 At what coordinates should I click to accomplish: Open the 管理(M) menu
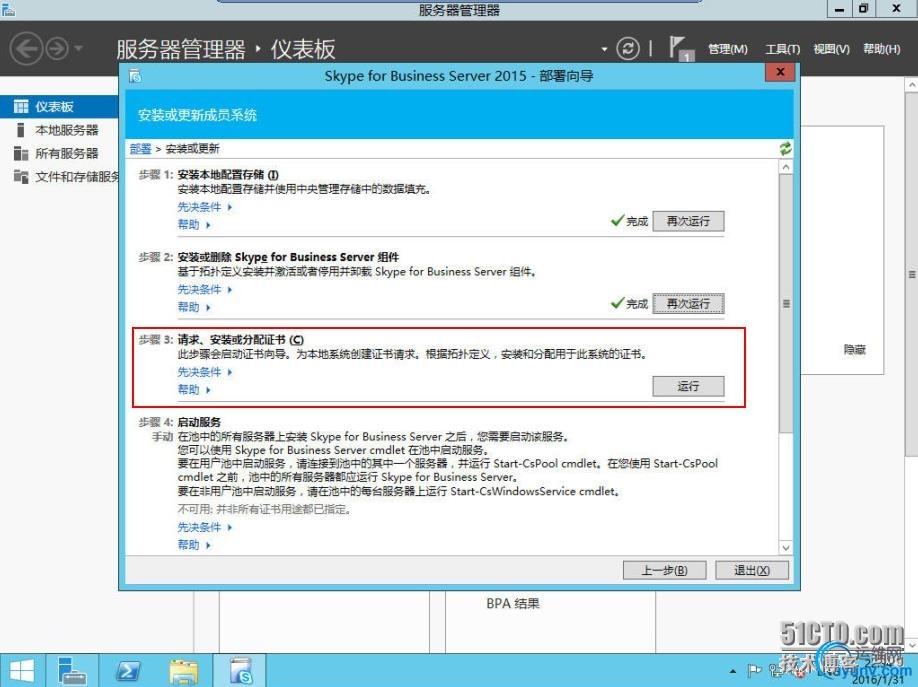pos(728,49)
